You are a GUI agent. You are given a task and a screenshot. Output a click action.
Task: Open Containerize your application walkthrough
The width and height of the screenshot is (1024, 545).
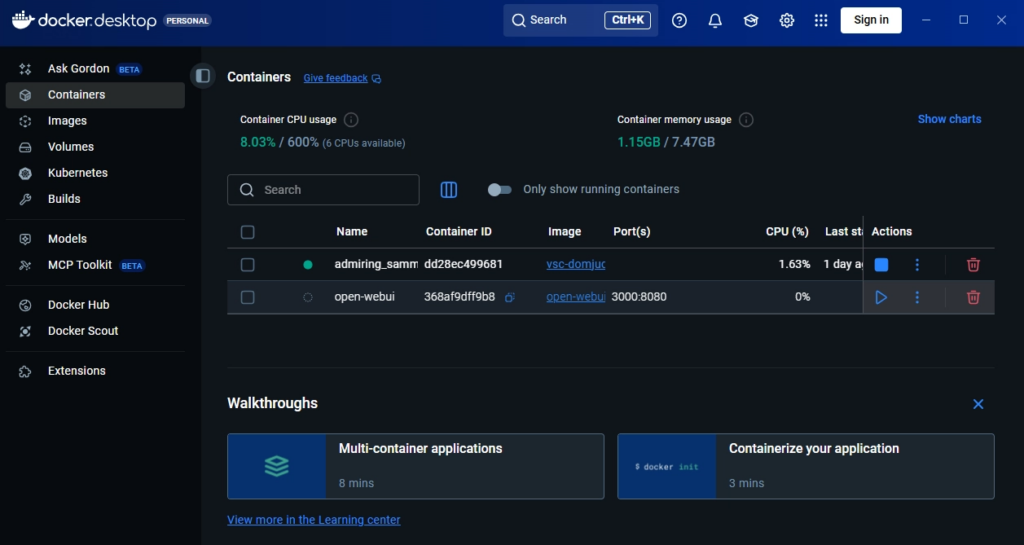tap(805, 466)
